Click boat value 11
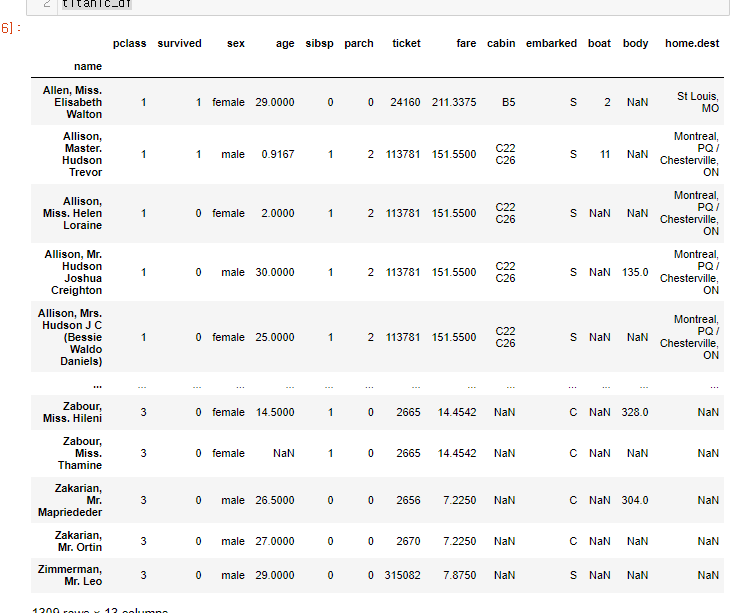Image resolution: width=733 pixels, height=613 pixels. coord(605,154)
